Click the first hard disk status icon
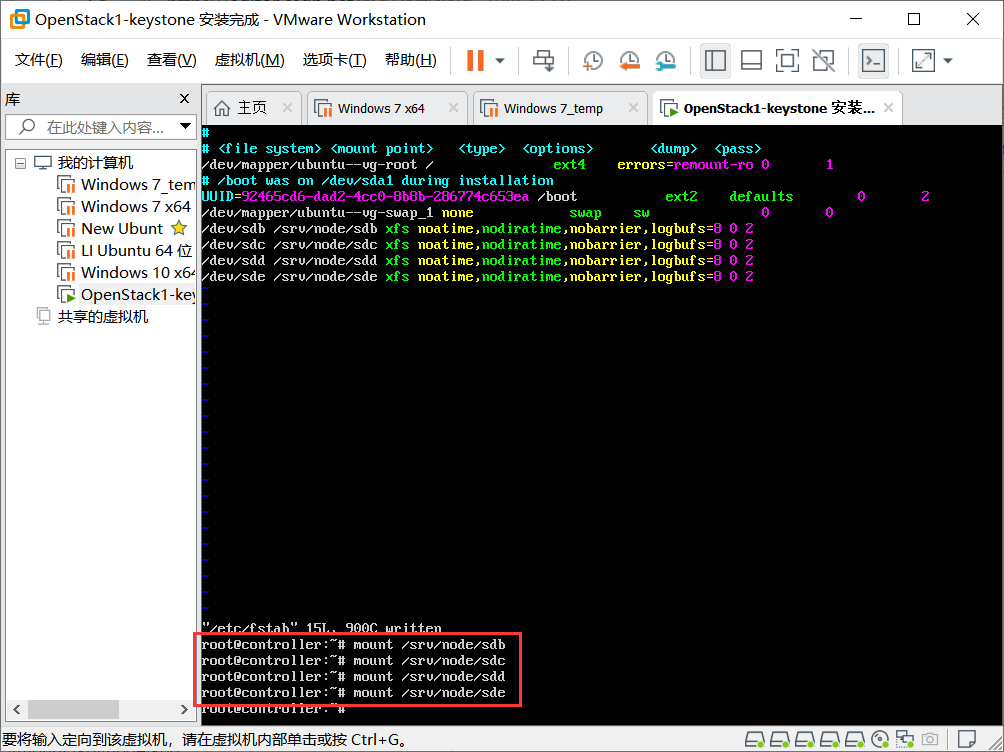1004x752 pixels. pos(754,740)
